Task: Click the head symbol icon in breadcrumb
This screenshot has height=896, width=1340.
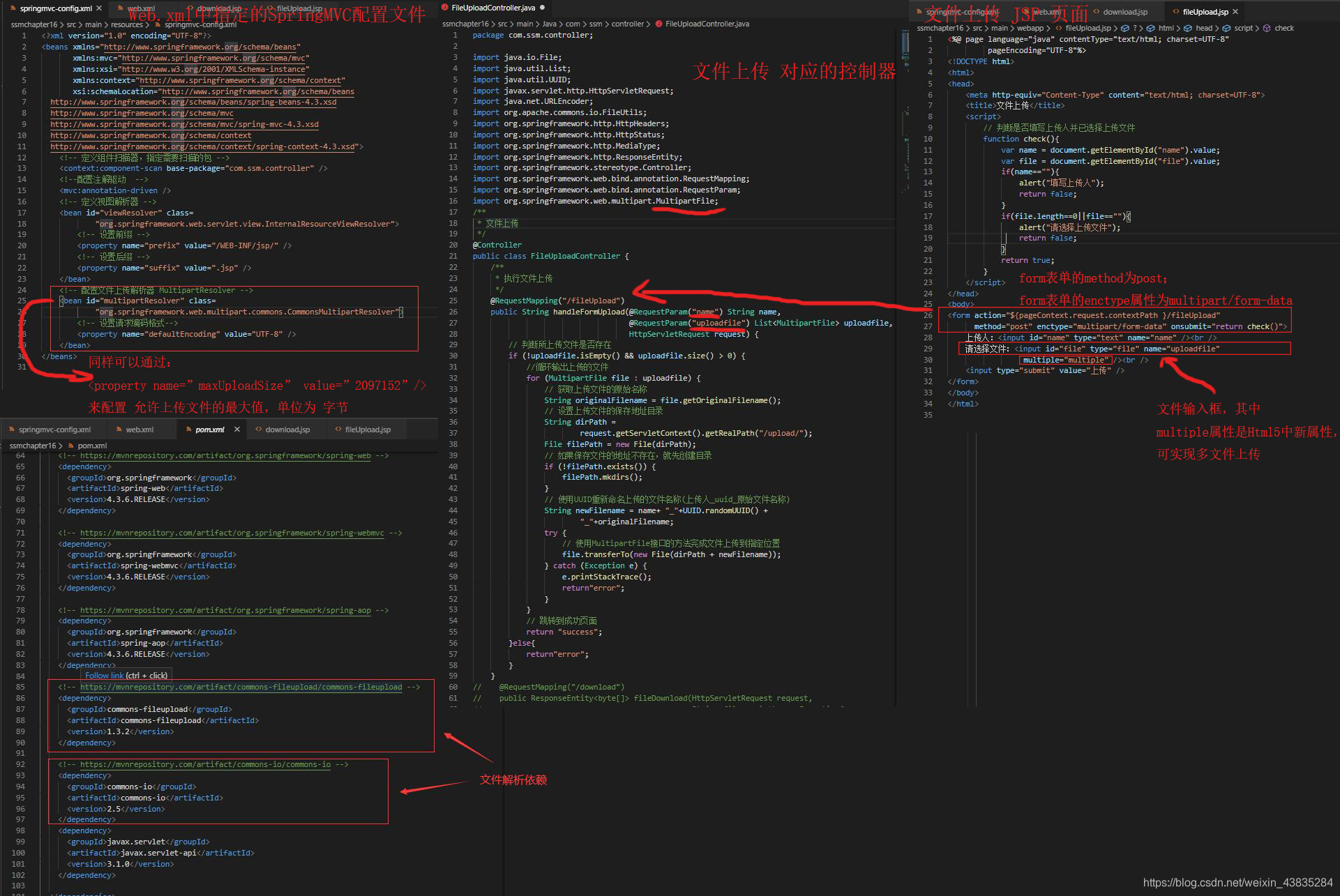Action: click(1188, 29)
